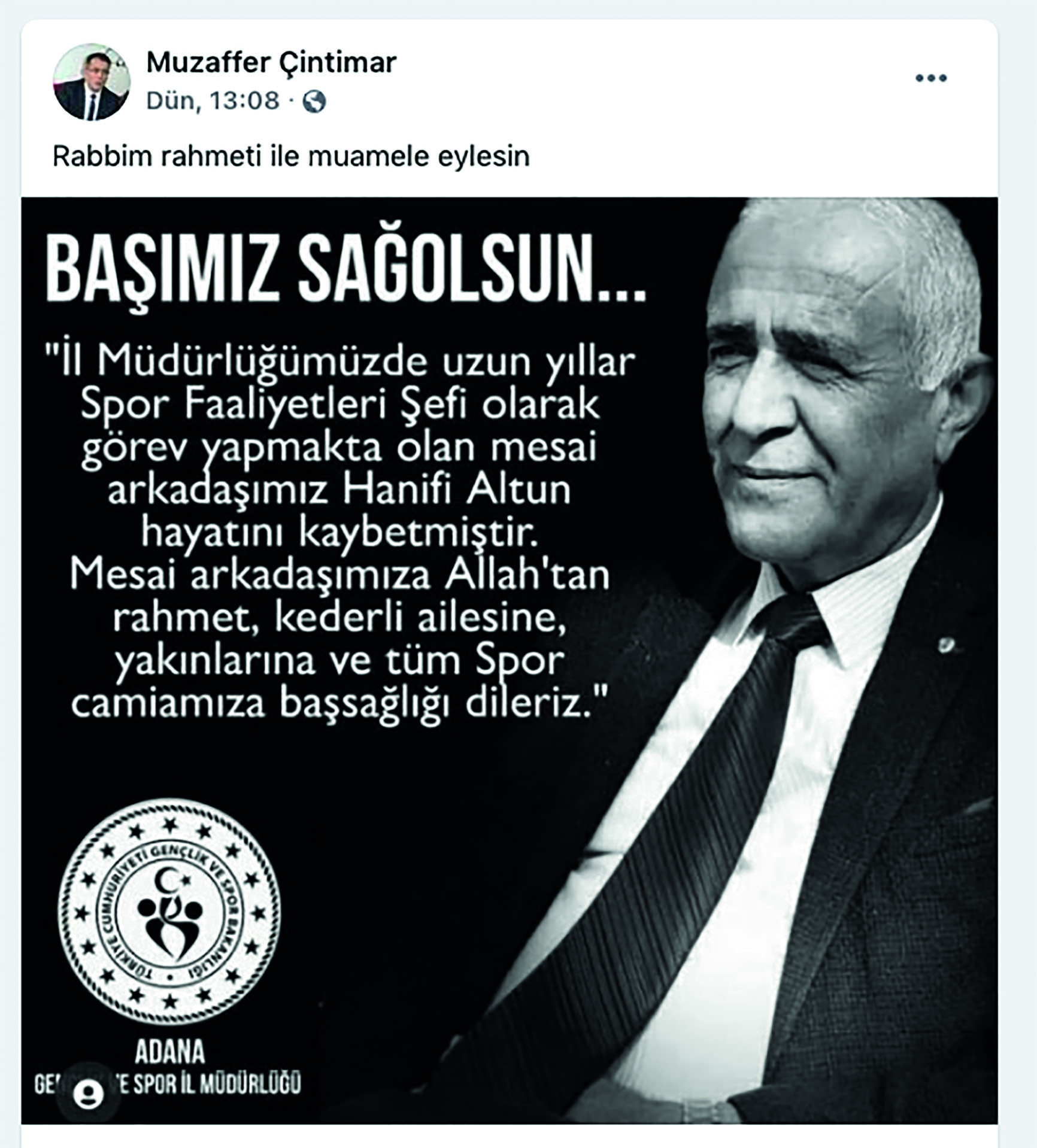Open Muzaffer Çintimar's profile picture
The height and width of the screenshot is (1148, 1037).
92,81
